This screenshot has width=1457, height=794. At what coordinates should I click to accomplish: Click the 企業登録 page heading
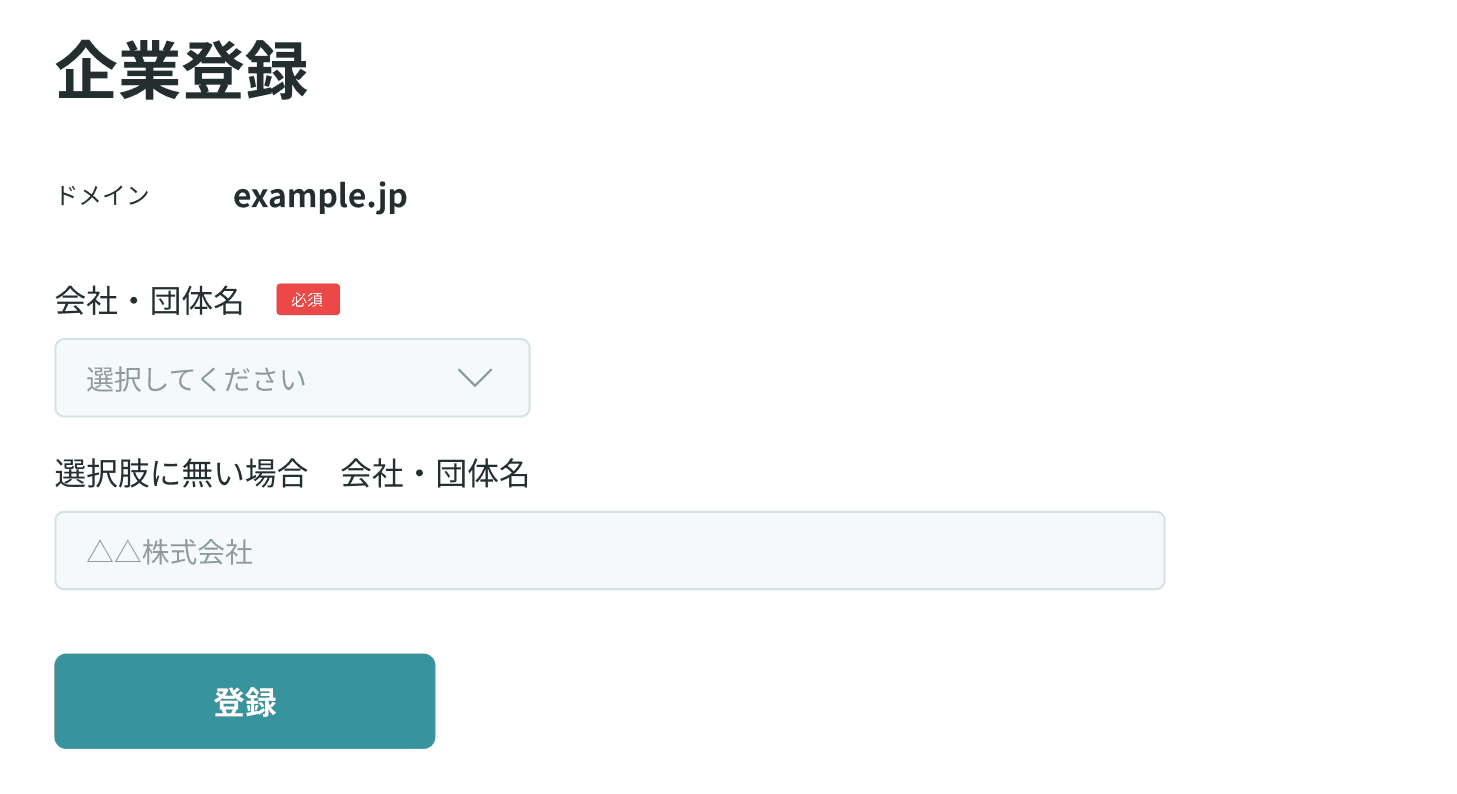pyautogui.click(x=182, y=67)
